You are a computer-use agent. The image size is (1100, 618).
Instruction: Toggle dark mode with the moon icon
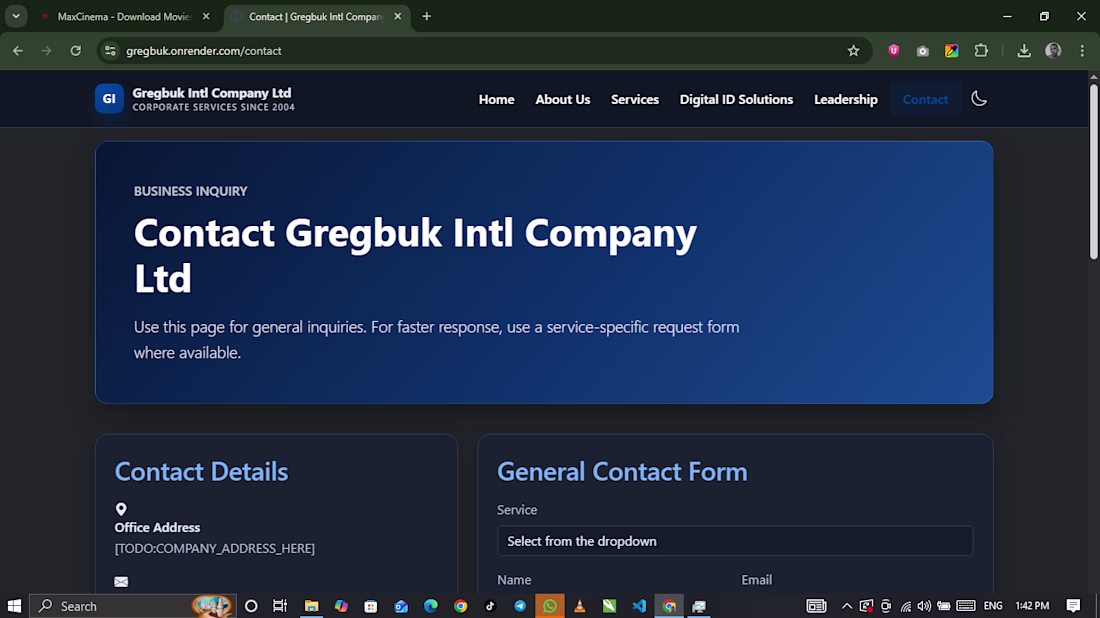coord(979,99)
